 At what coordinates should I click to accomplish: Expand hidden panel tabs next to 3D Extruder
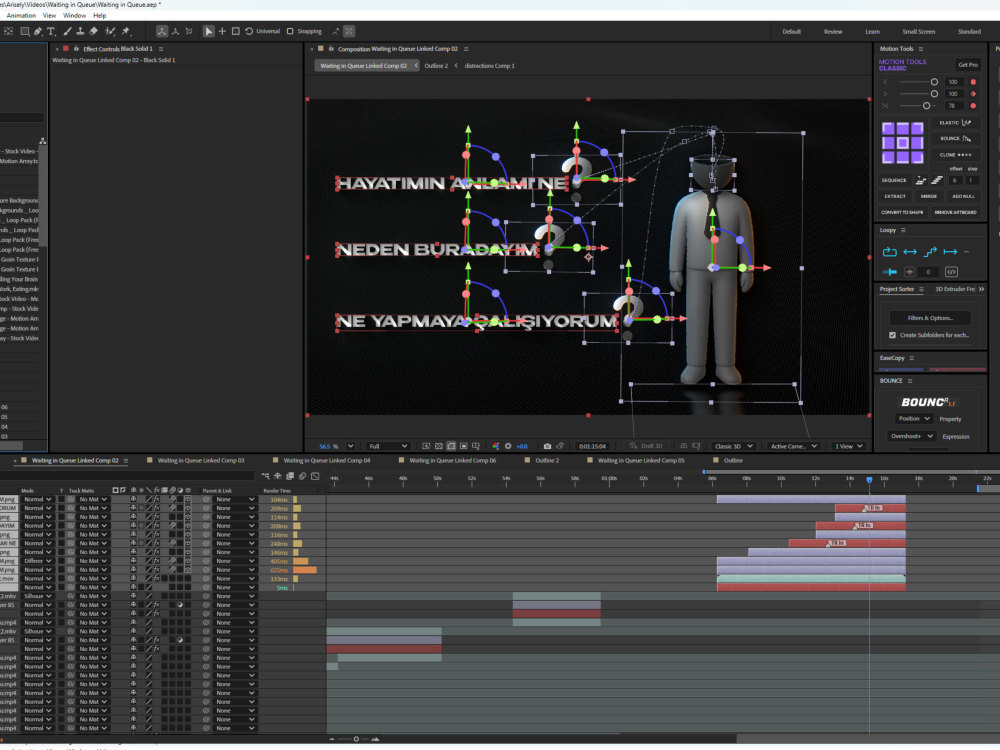click(982, 289)
